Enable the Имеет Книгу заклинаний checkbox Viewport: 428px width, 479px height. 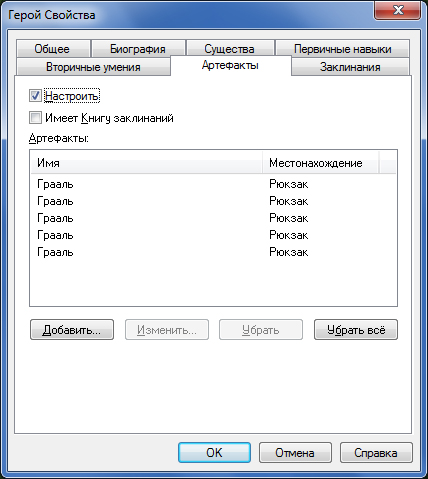point(35,118)
